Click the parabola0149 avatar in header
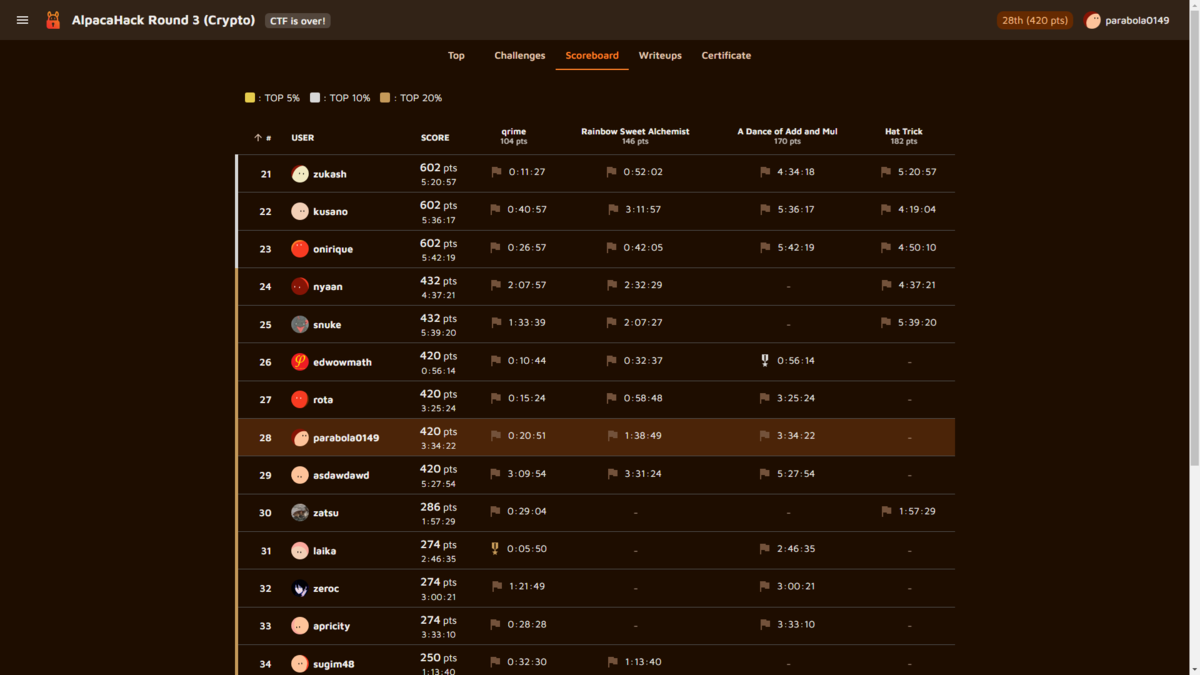This screenshot has width=1200, height=675. coord(1093,20)
